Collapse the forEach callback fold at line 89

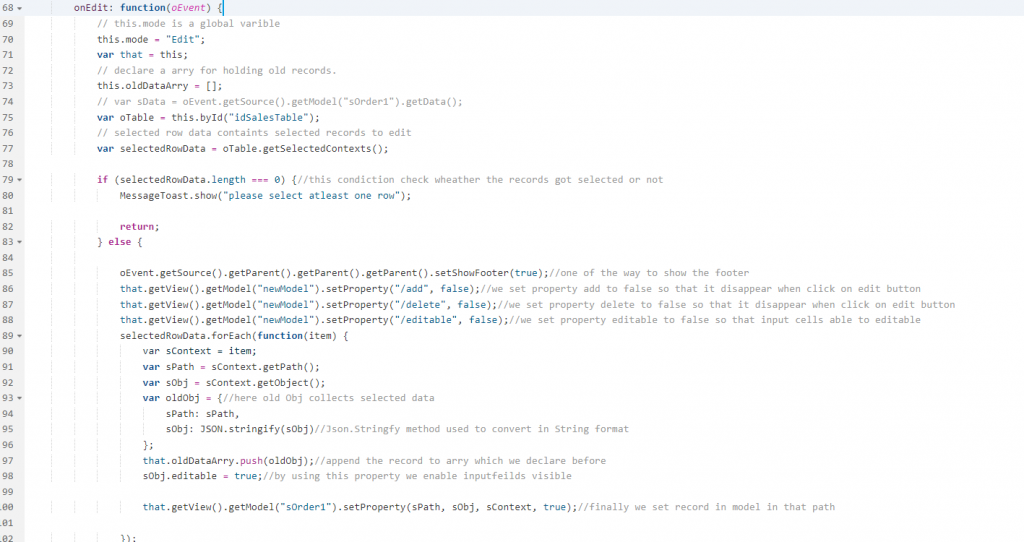[x=20, y=336]
